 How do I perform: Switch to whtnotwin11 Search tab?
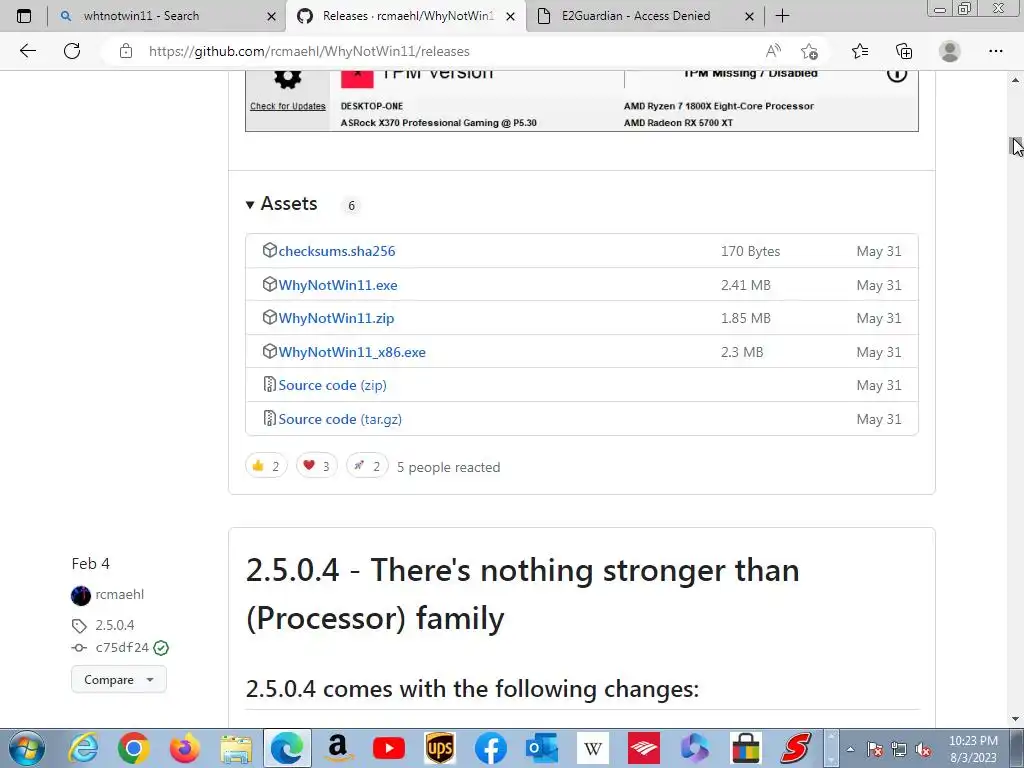[167, 16]
